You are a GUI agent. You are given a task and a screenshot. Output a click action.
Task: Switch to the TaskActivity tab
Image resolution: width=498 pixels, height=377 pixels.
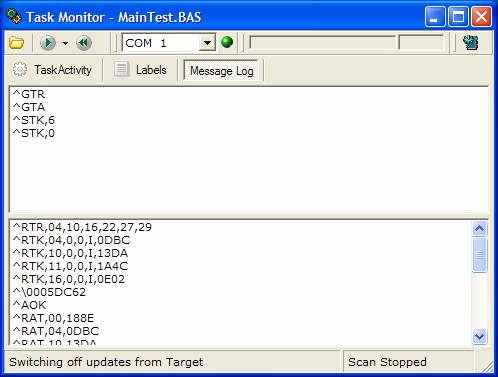(x=52, y=70)
